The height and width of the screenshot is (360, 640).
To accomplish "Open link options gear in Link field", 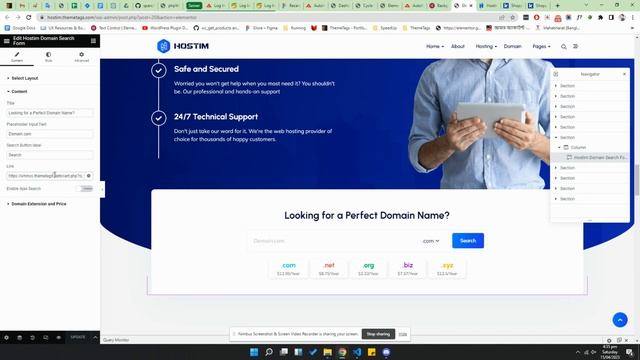I will [89, 176].
